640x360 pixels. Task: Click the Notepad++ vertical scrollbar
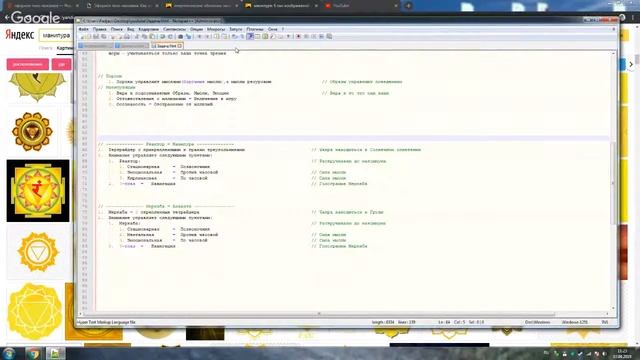pos(613,181)
